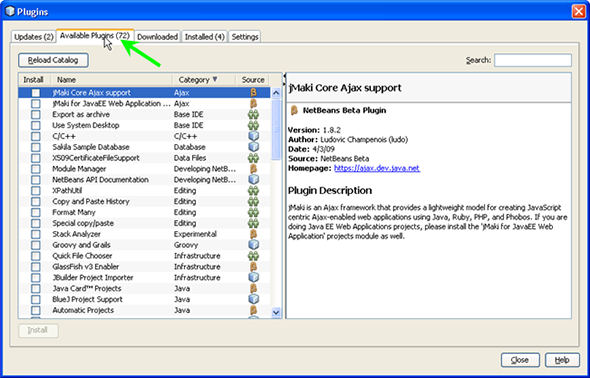Select the JBuilder Project Importer row
The image size is (590, 378).
click(x=144, y=278)
